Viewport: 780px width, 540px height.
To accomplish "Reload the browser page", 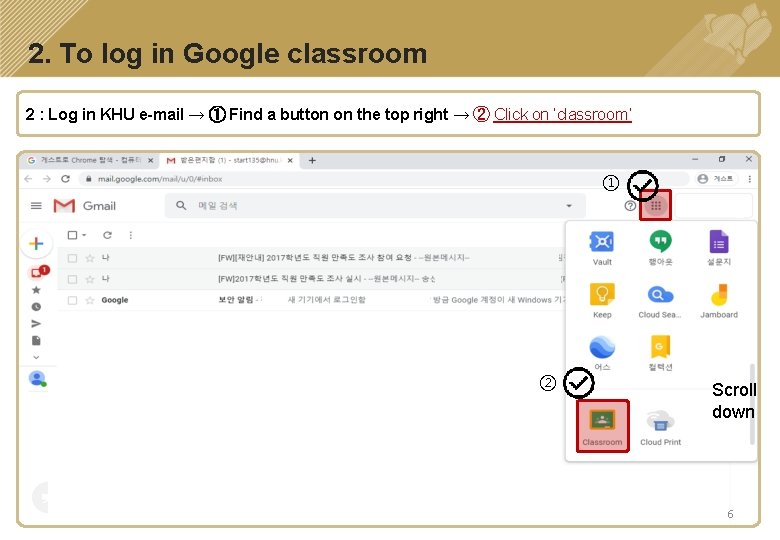I will coord(65,179).
